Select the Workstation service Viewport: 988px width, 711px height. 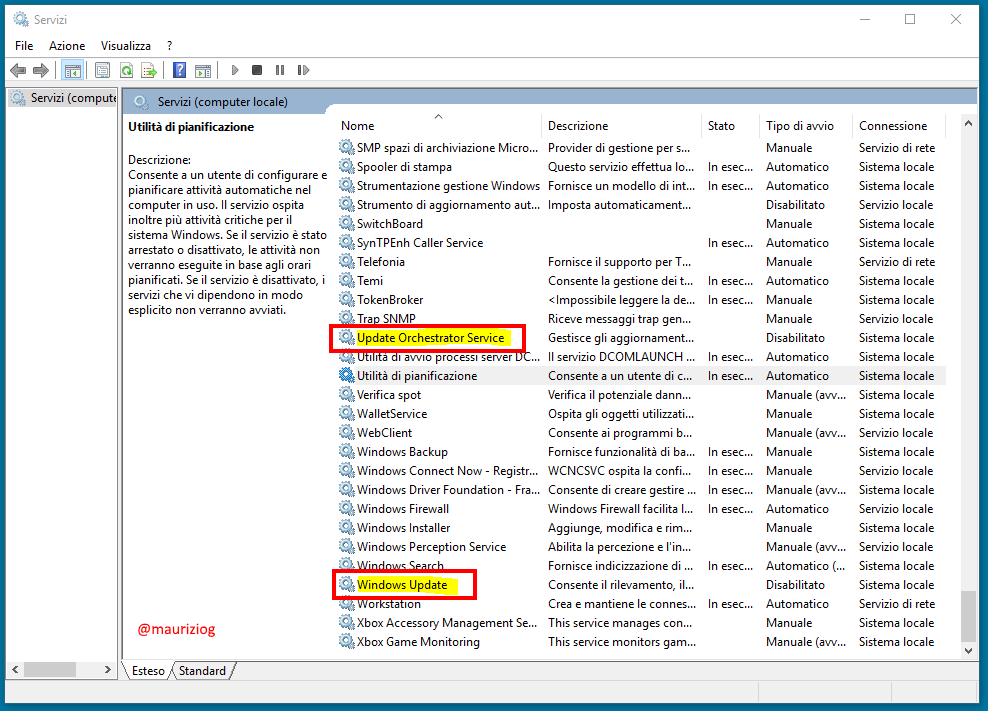[x=641, y=604]
